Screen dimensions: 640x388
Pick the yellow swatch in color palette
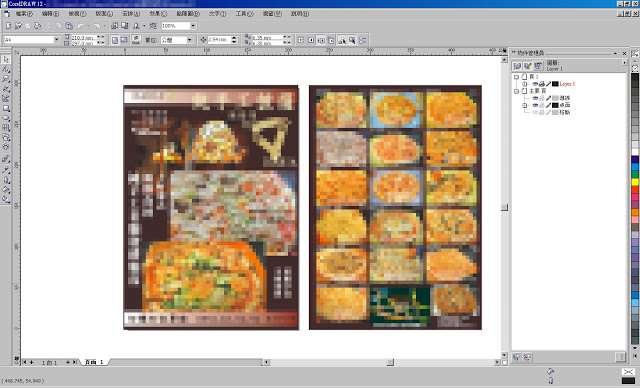pyautogui.click(x=635, y=182)
